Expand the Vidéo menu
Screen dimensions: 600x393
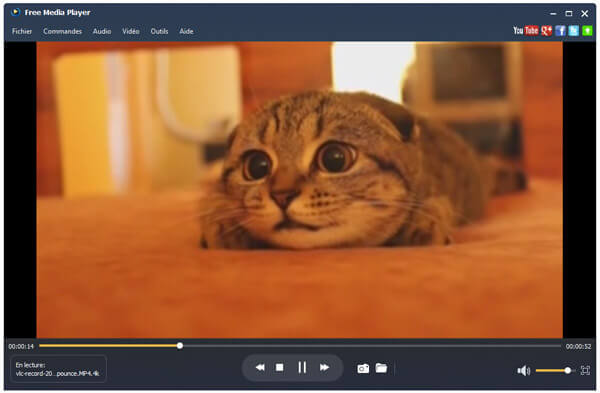pos(130,31)
